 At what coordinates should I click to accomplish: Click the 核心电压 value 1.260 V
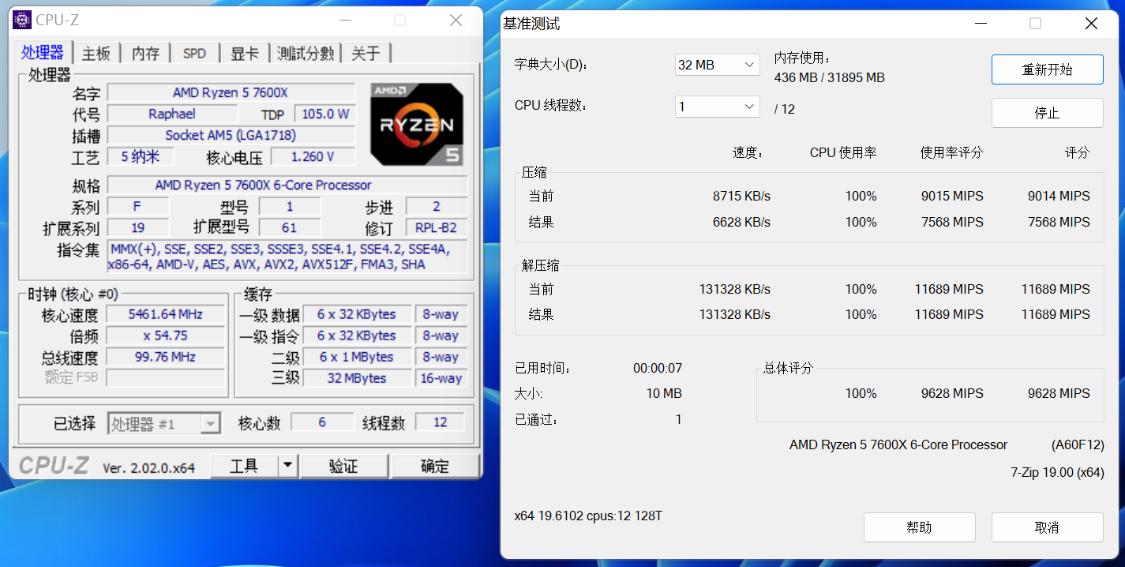(313, 156)
